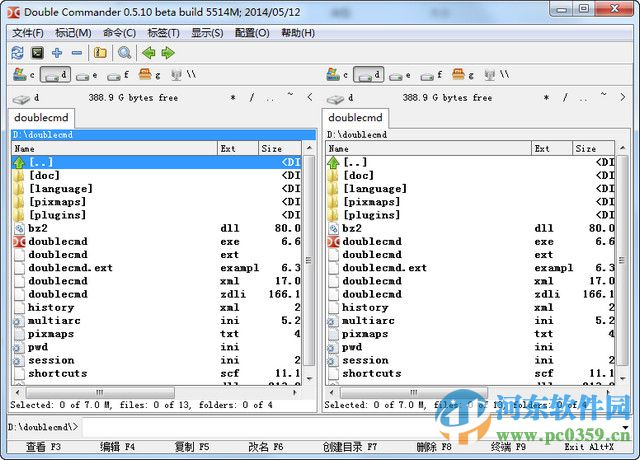640x460 pixels.
Task: Click 查看 F3 view button
Action: click(44, 447)
